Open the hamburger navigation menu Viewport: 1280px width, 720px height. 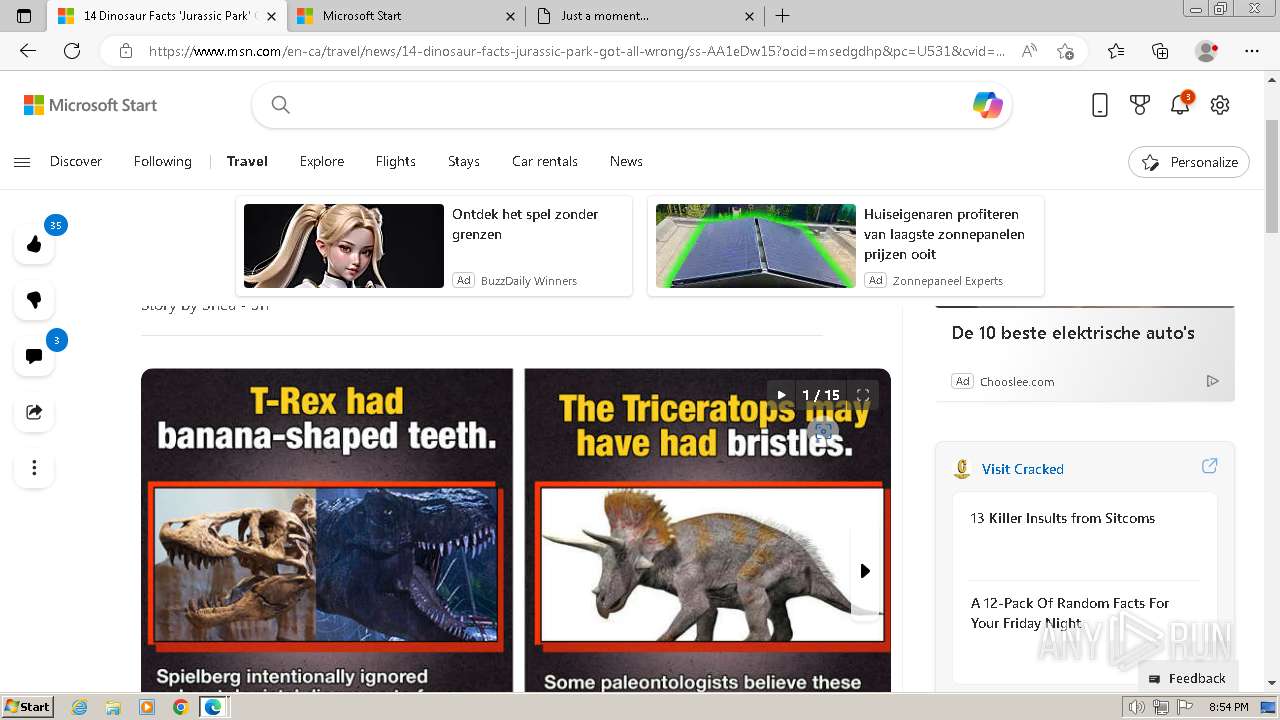(x=22, y=162)
